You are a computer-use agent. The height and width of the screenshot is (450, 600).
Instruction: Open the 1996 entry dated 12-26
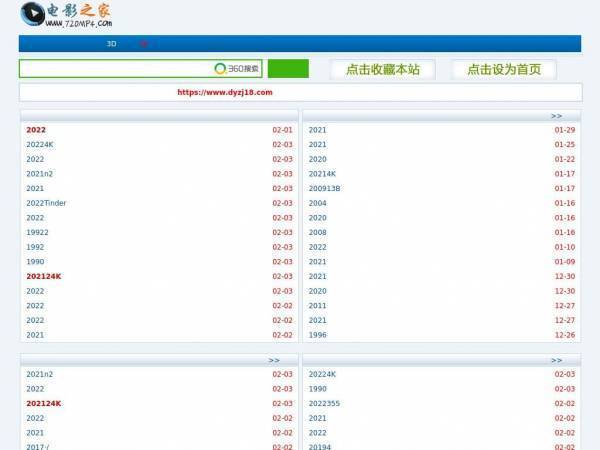pyautogui.click(x=318, y=335)
